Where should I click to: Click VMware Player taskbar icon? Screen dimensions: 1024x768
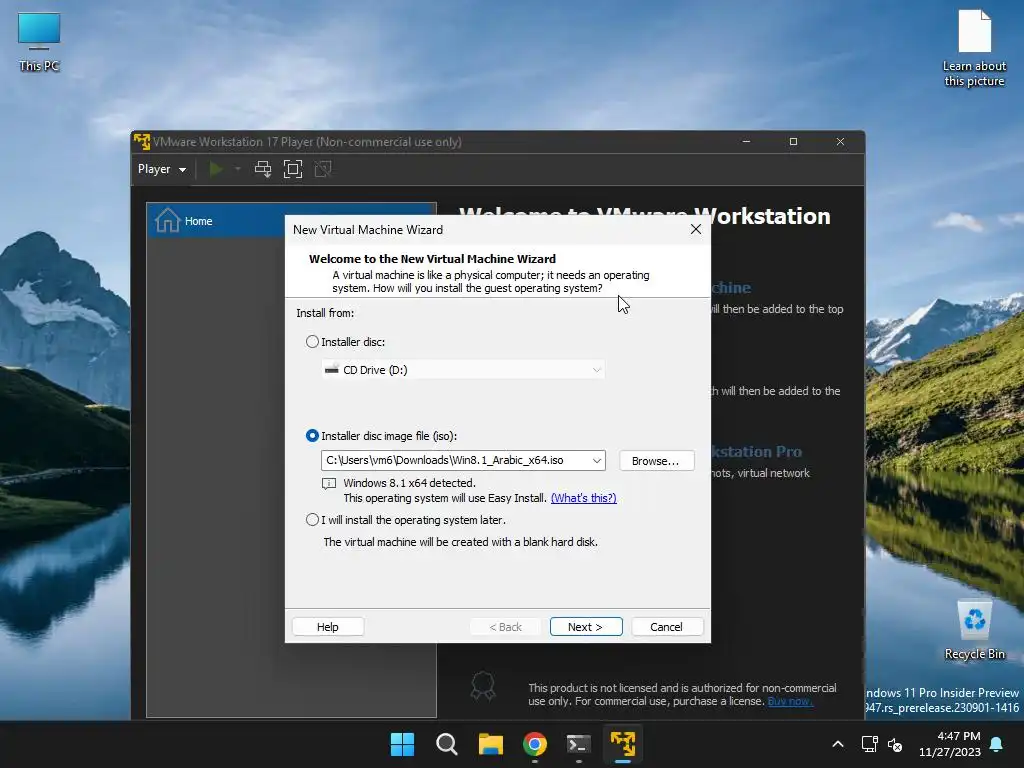(x=623, y=744)
